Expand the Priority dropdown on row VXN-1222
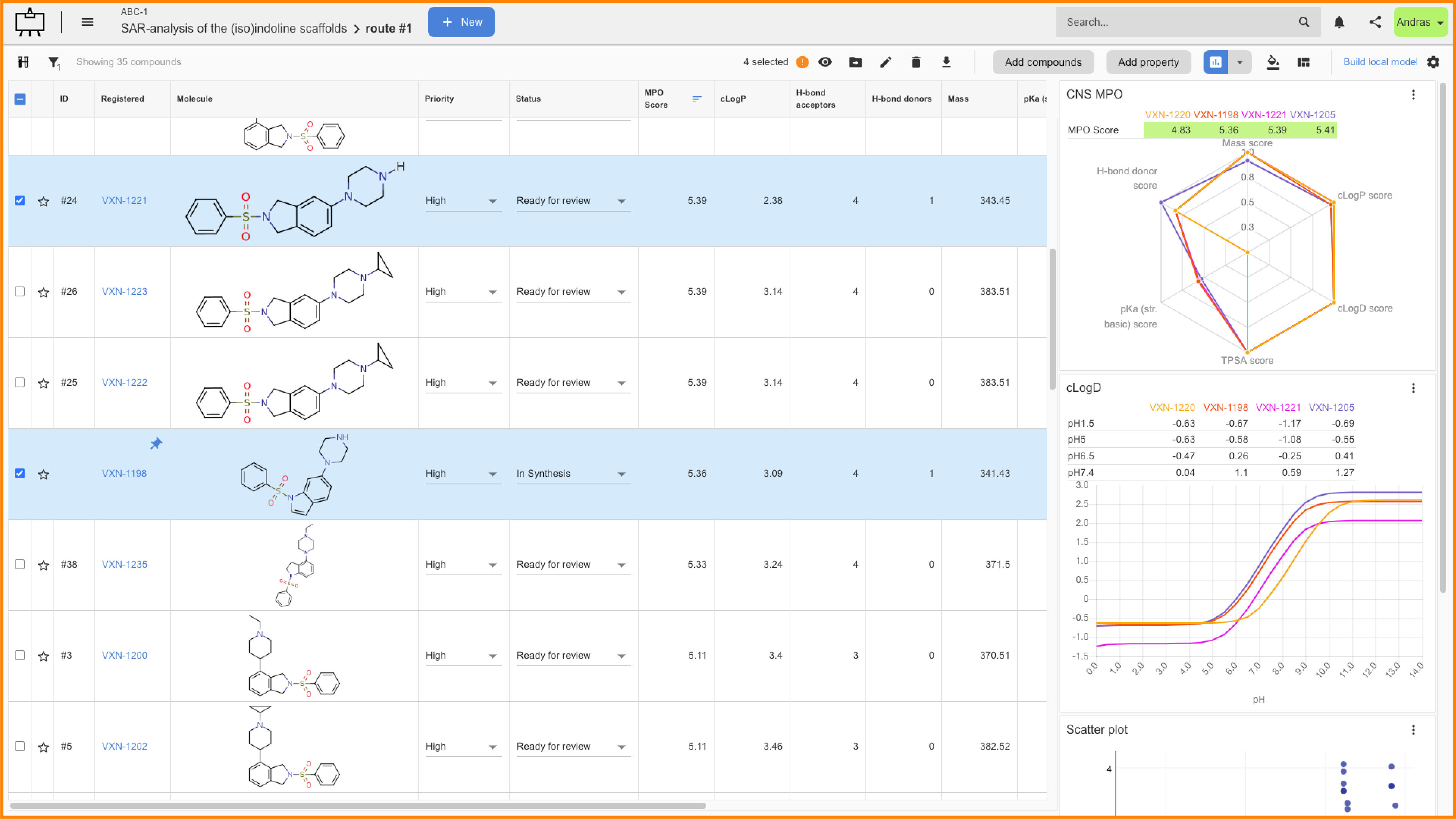 pos(493,383)
